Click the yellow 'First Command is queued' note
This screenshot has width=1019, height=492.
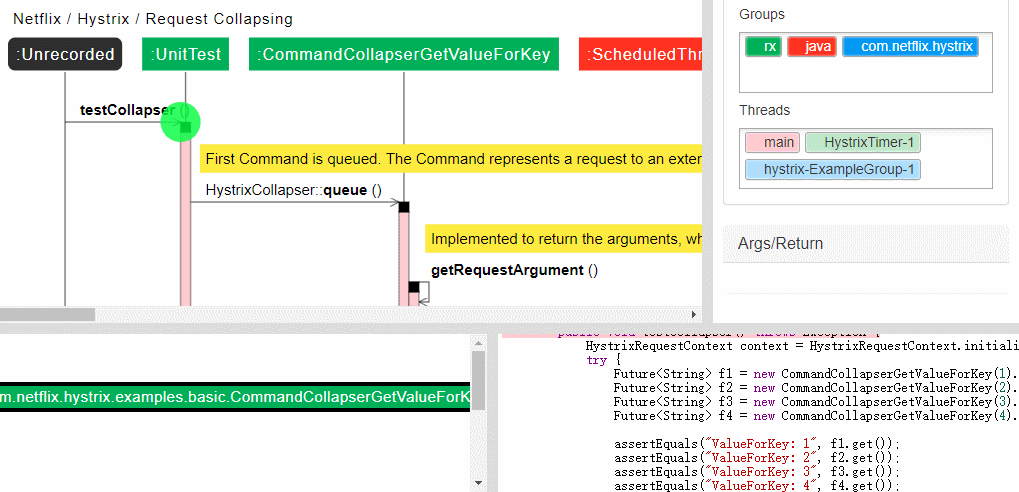451,159
